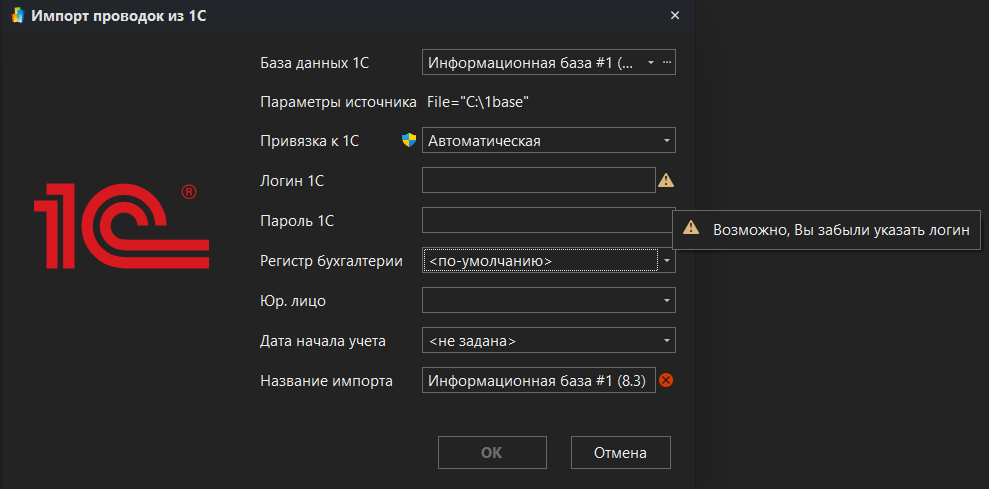
Task: Click the window title Импорт проводок из 1С
Action: pyautogui.click(x=119, y=16)
